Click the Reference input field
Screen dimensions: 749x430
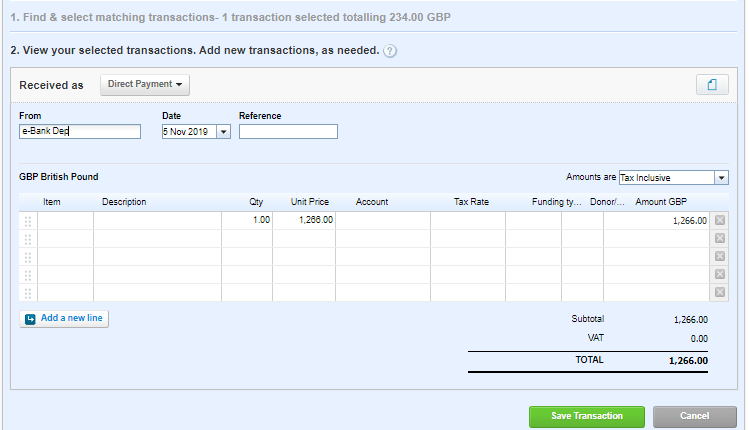pos(288,131)
